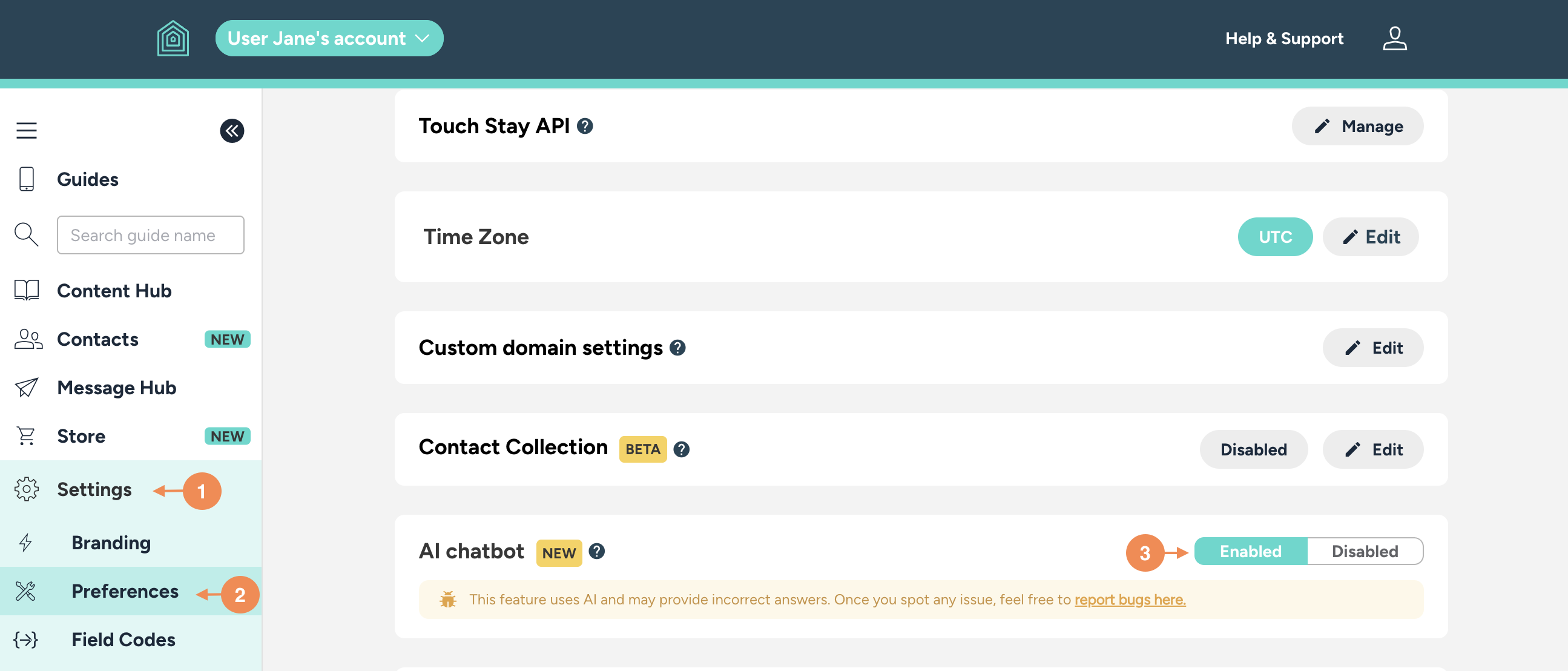
Task: Click the Contact Collection Disabled status pill
Action: [1253, 449]
